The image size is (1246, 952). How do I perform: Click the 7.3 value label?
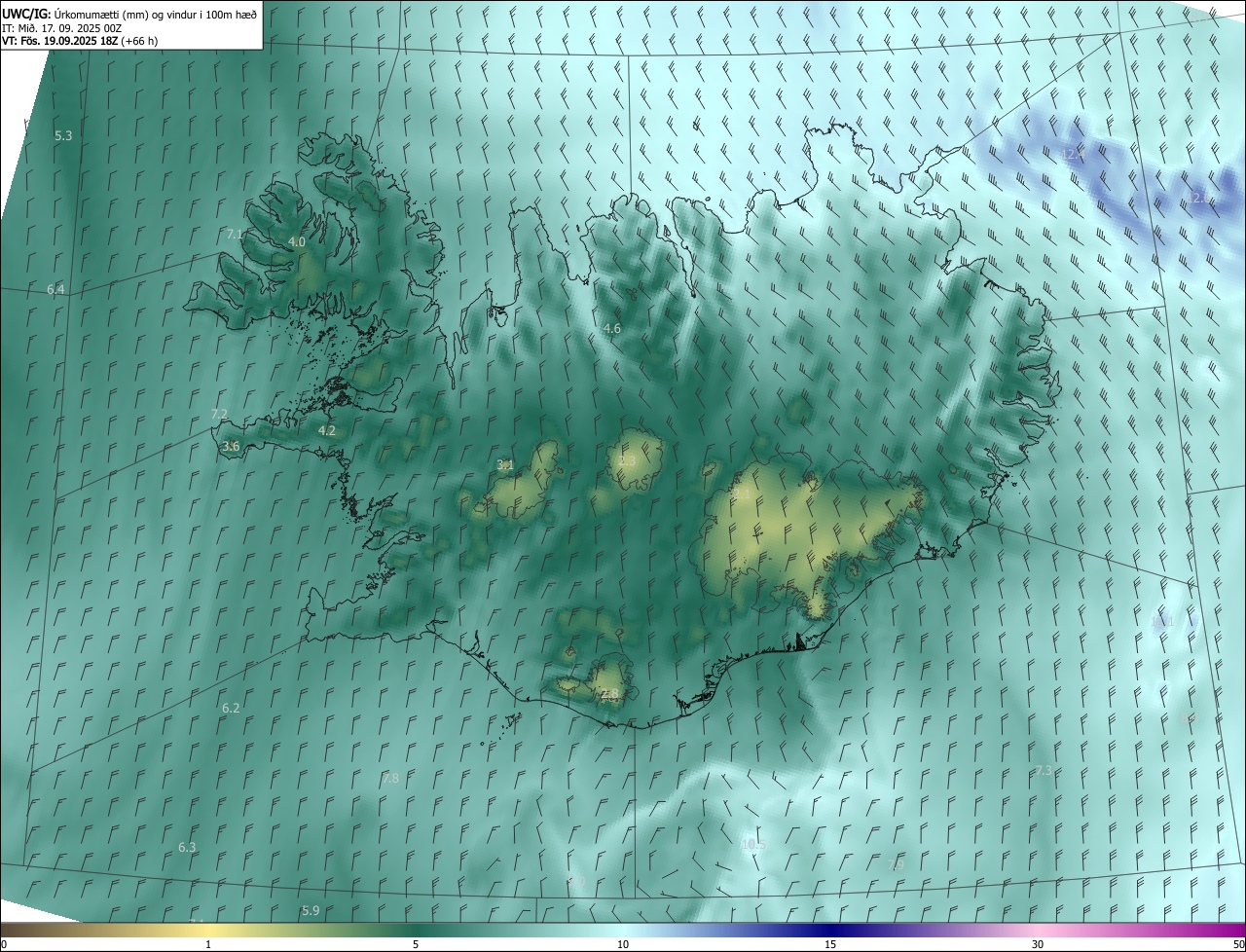(1043, 770)
